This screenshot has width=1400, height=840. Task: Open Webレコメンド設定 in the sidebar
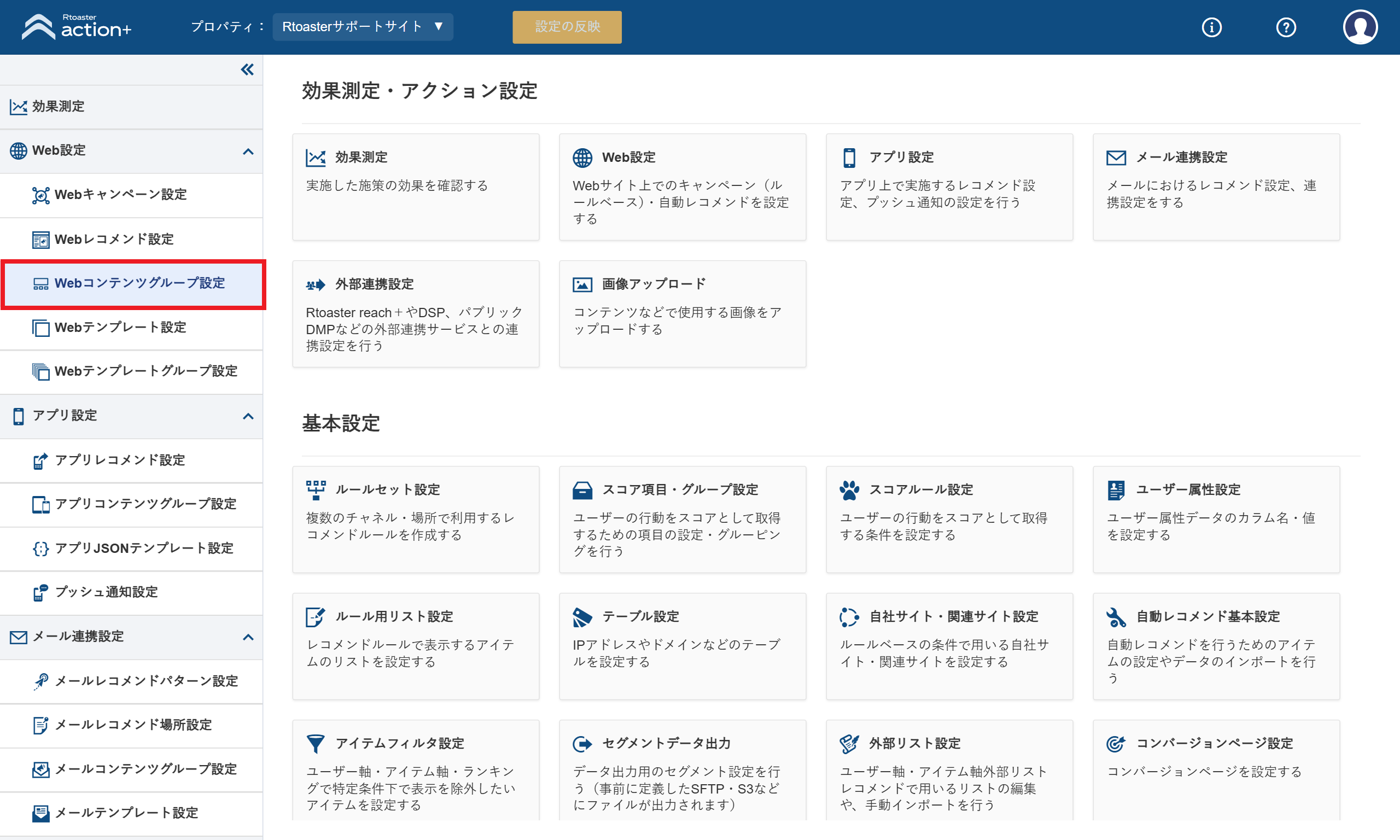click(131, 239)
